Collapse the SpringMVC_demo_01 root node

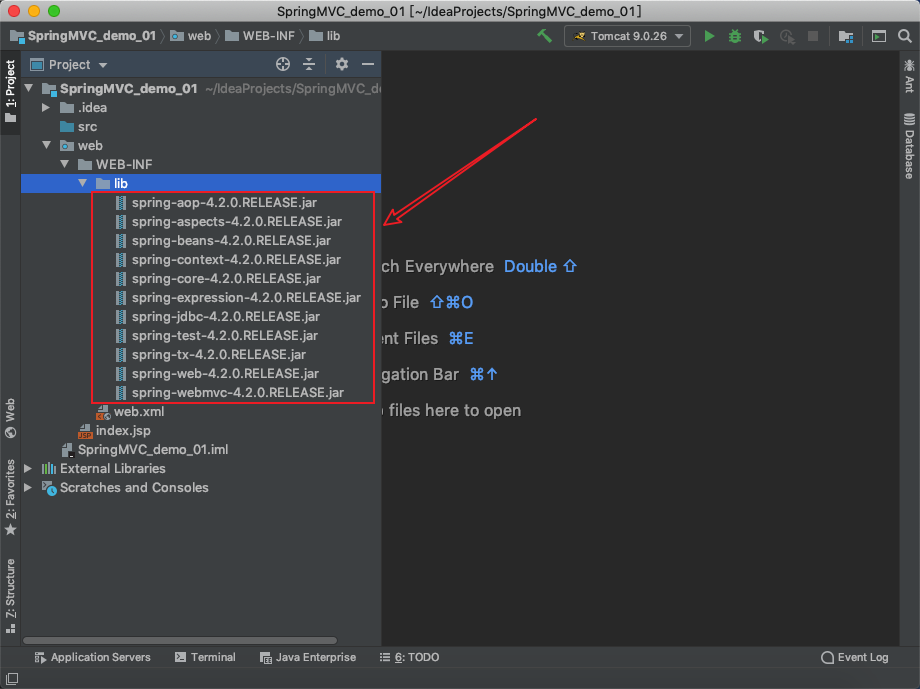pyautogui.click(x=29, y=89)
